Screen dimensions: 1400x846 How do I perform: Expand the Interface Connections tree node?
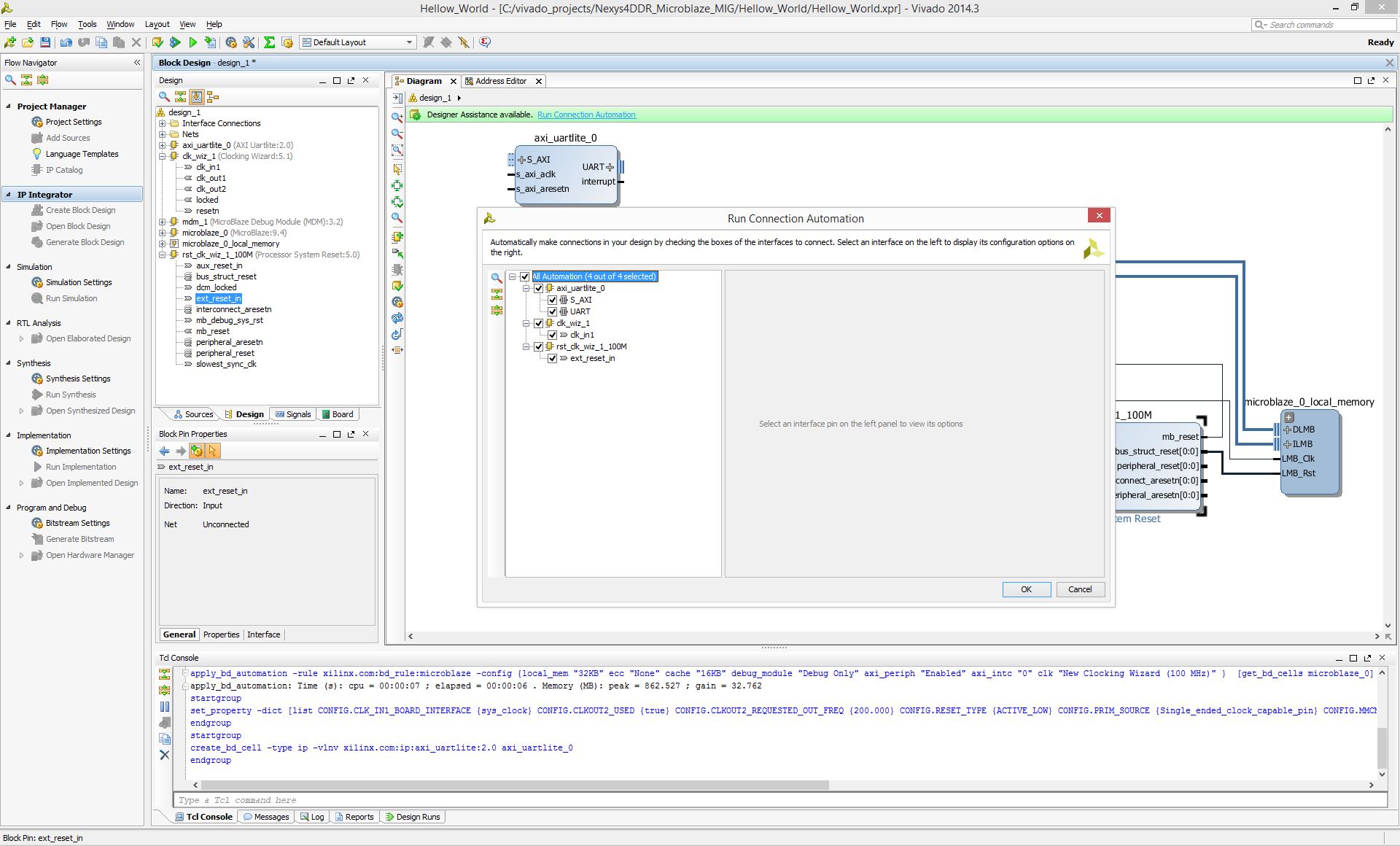coord(163,123)
